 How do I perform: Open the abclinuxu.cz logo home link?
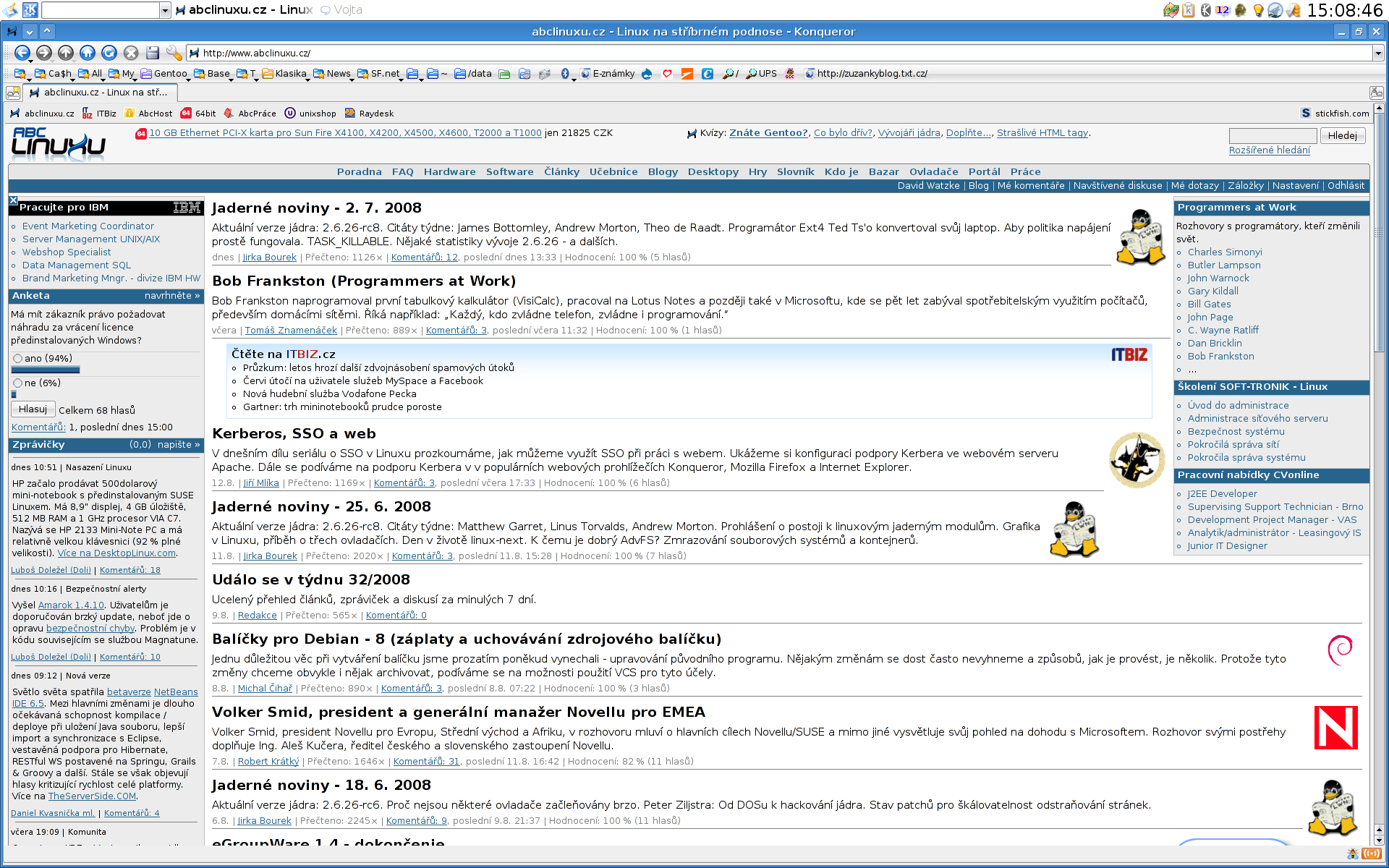coord(59,142)
